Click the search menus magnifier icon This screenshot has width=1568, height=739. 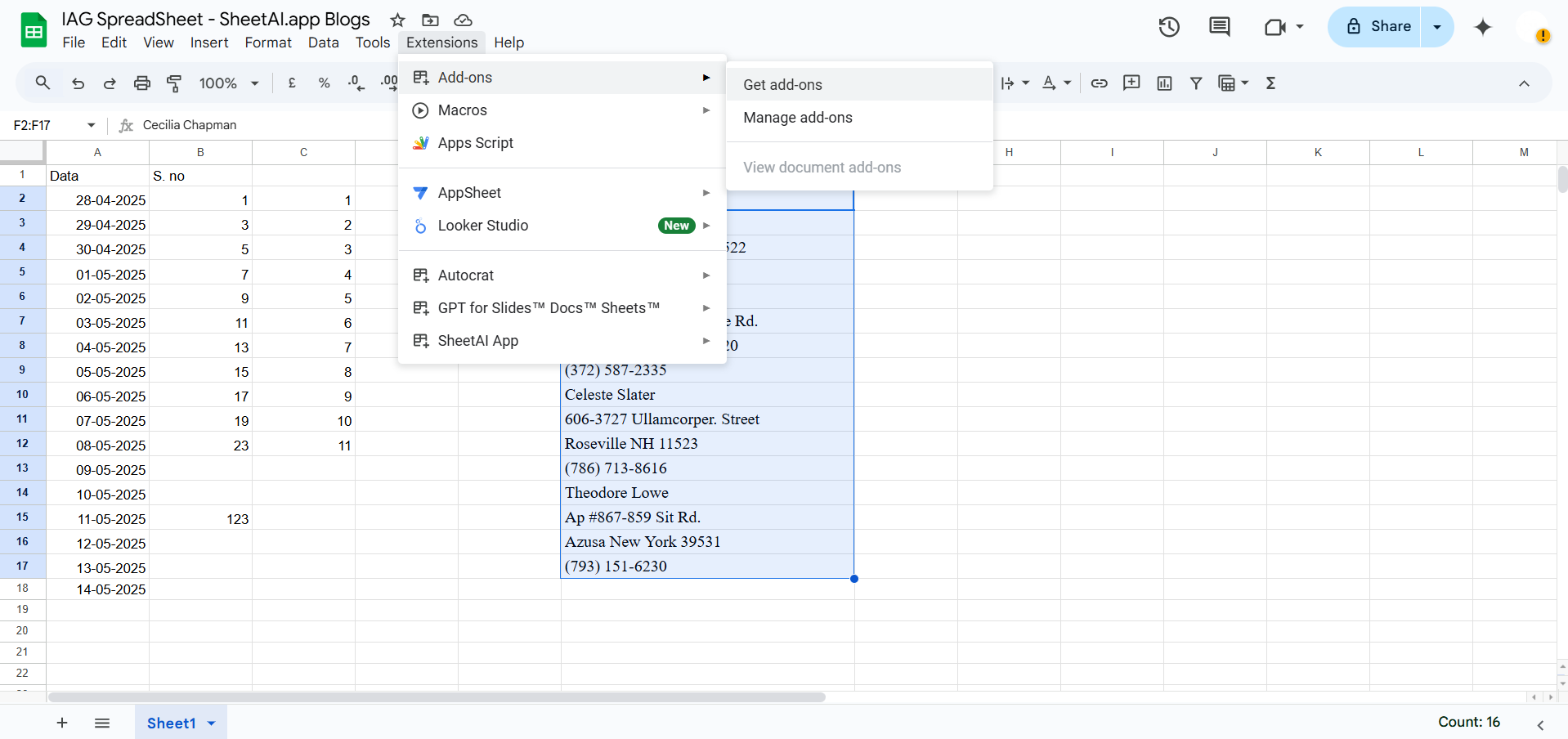pyautogui.click(x=43, y=83)
